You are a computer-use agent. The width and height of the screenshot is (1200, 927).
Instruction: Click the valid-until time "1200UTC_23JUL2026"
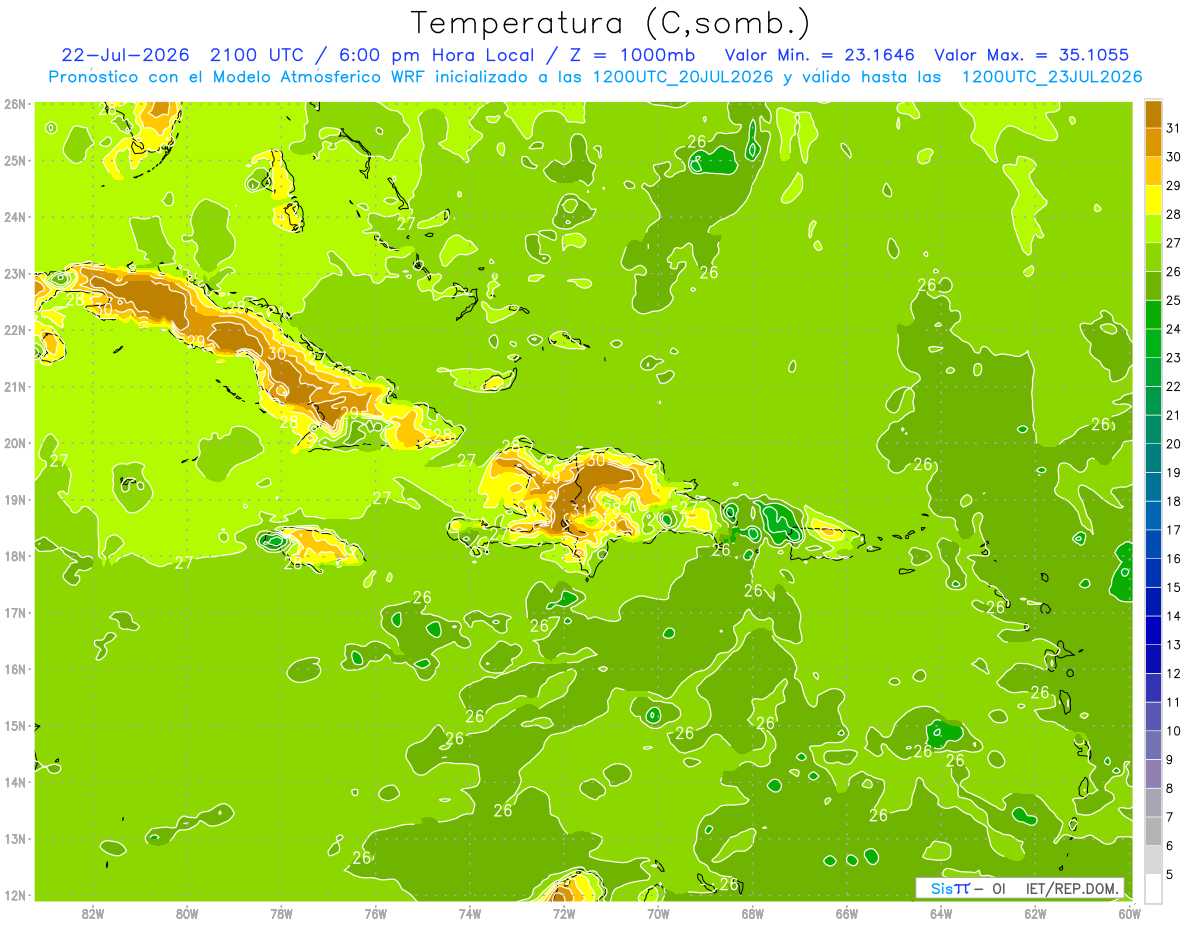point(1052,76)
